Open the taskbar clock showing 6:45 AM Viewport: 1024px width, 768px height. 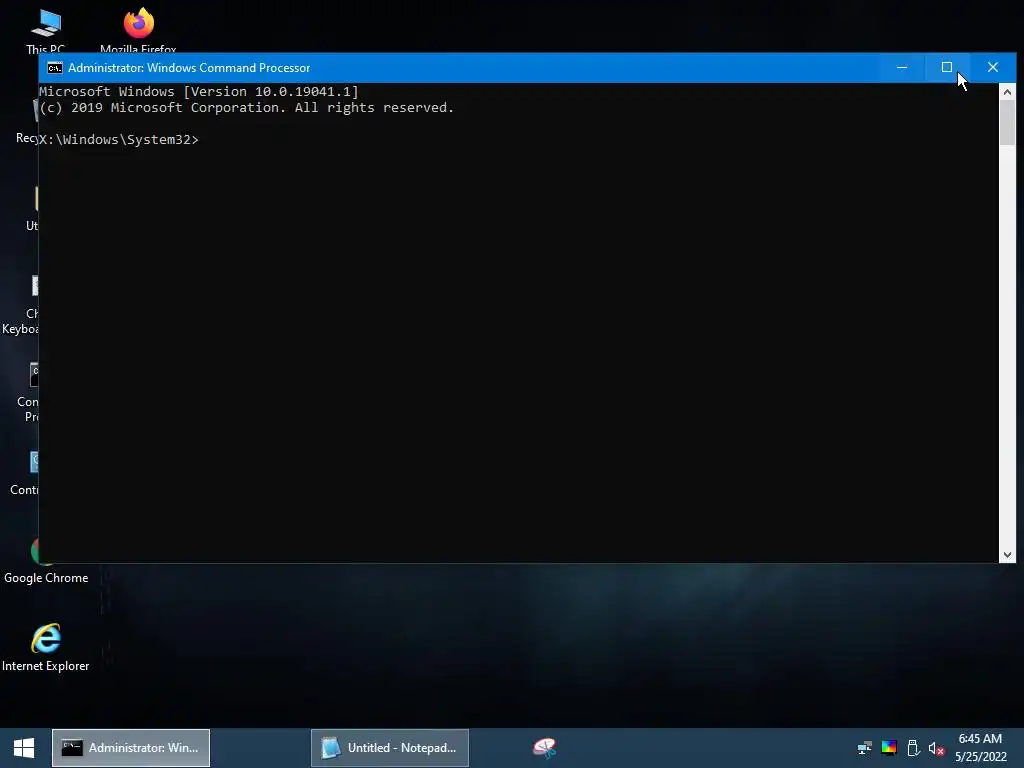pyautogui.click(x=980, y=748)
